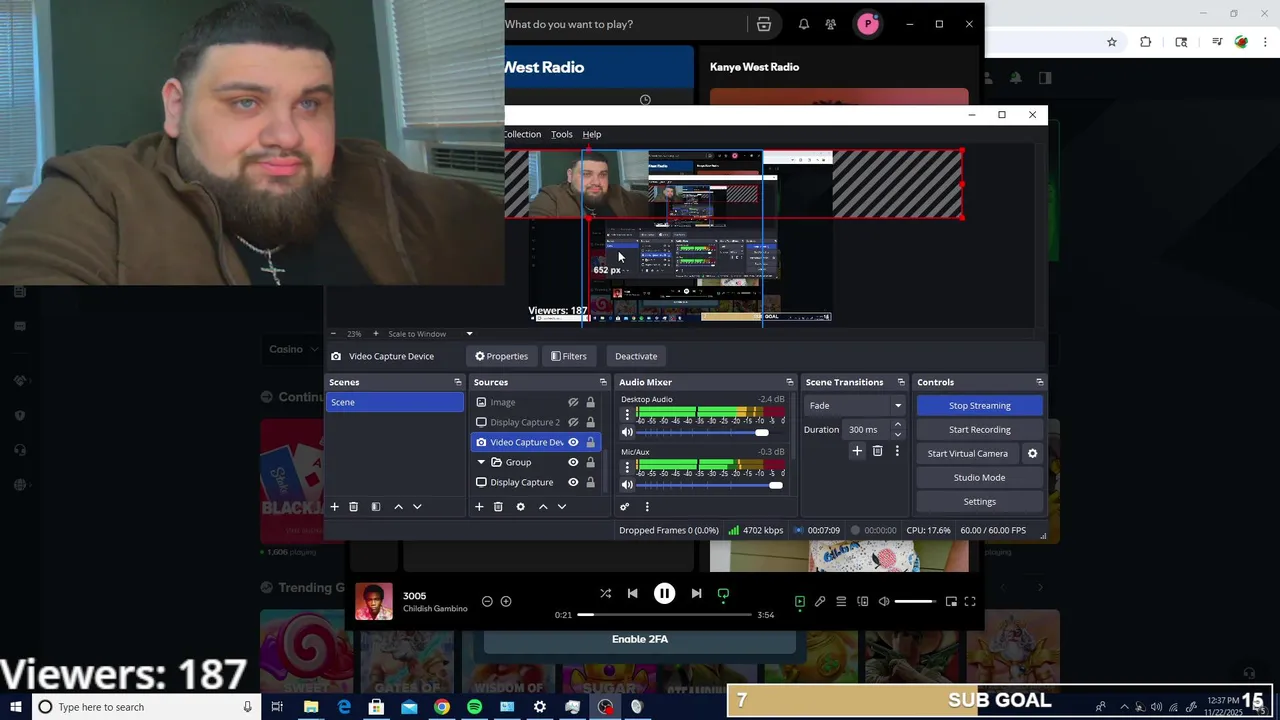Toggle shuffle in Spotify player
The image size is (1280, 720).
click(605, 594)
